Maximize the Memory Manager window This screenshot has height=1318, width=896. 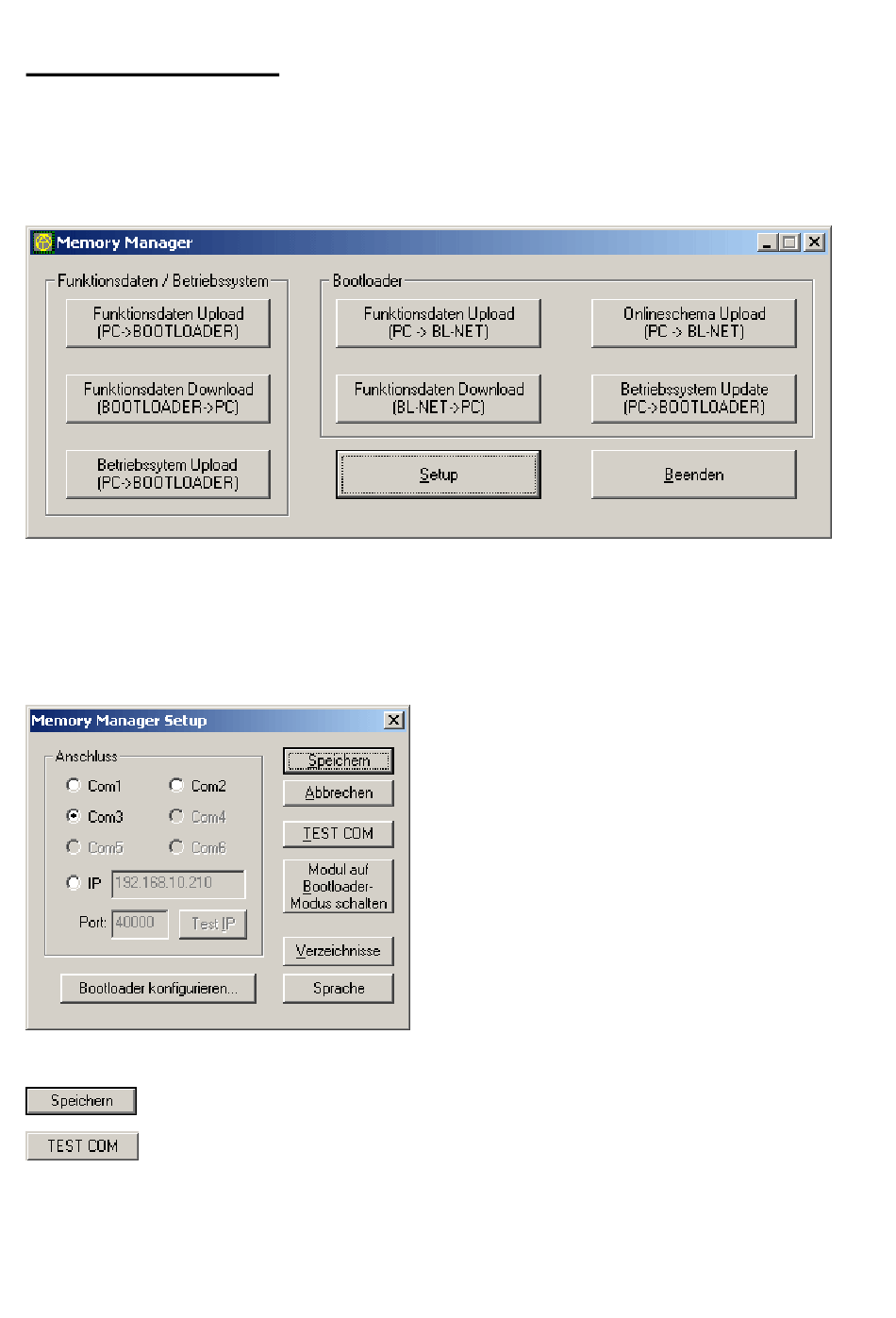pyautogui.click(x=789, y=242)
